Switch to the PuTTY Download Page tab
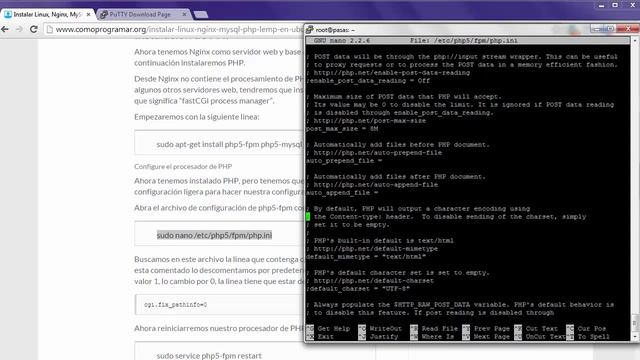 140,14
